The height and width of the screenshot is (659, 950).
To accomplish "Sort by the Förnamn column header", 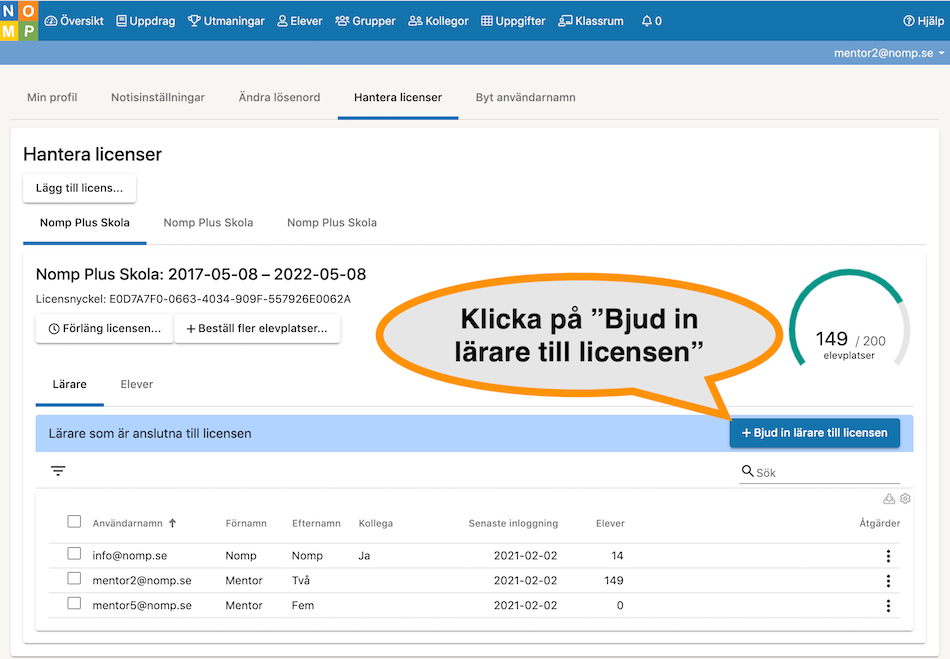I will point(246,523).
